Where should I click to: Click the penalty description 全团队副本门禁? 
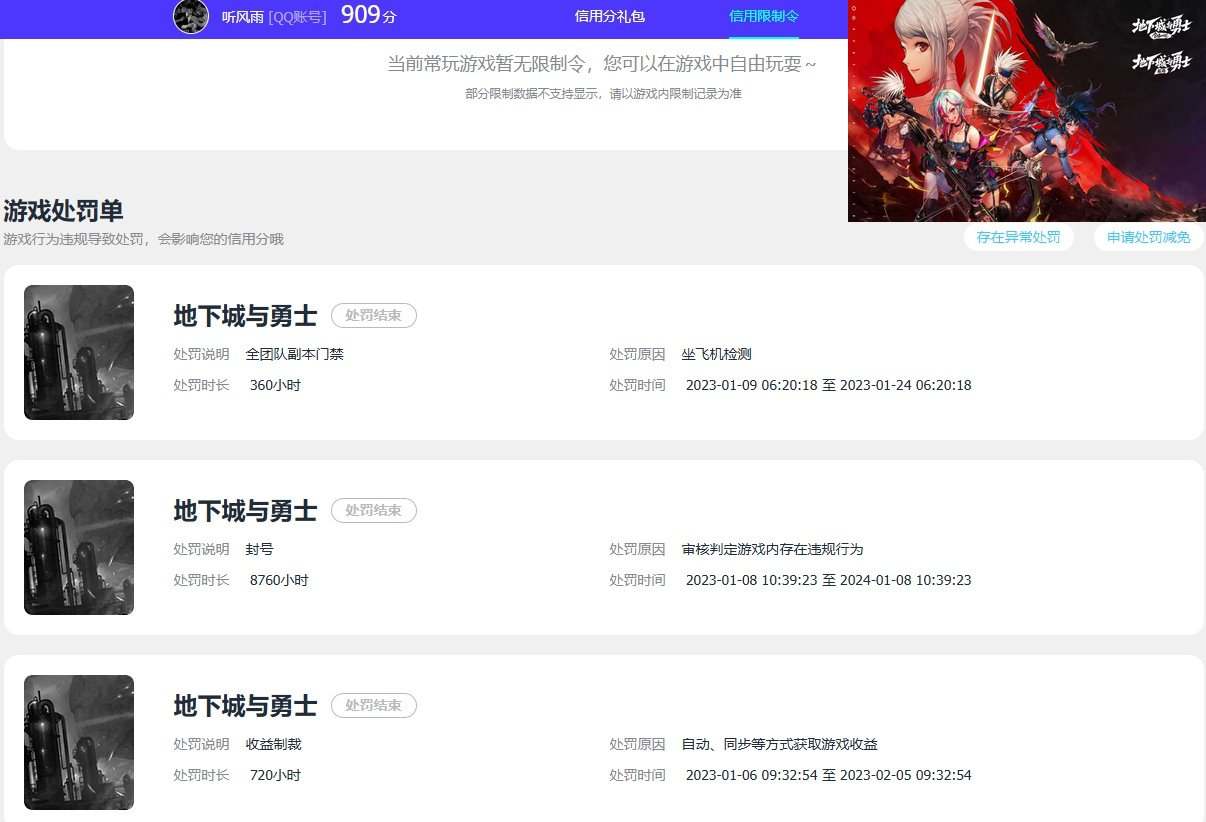pos(295,354)
